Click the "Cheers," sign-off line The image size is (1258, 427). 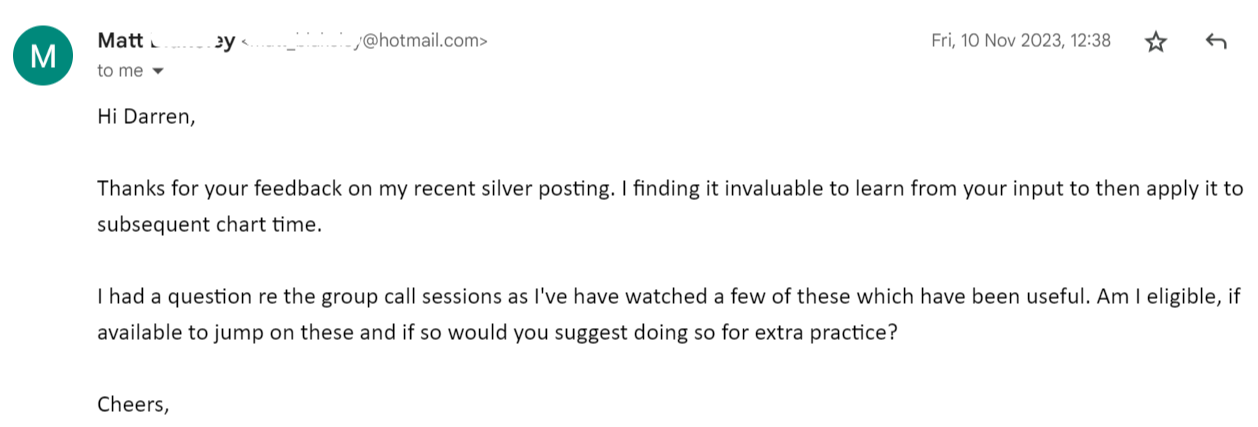click(x=134, y=405)
